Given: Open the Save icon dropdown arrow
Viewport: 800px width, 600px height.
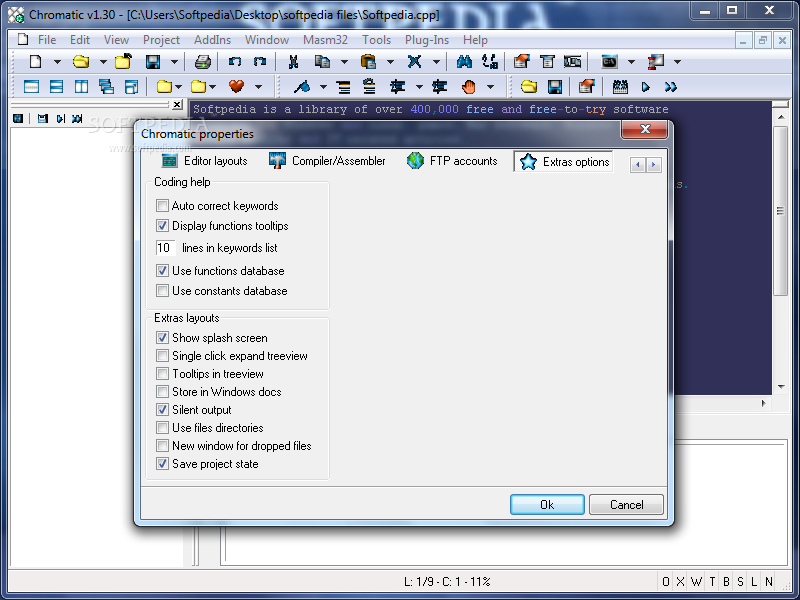Looking at the screenshot, I should coord(174,62).
